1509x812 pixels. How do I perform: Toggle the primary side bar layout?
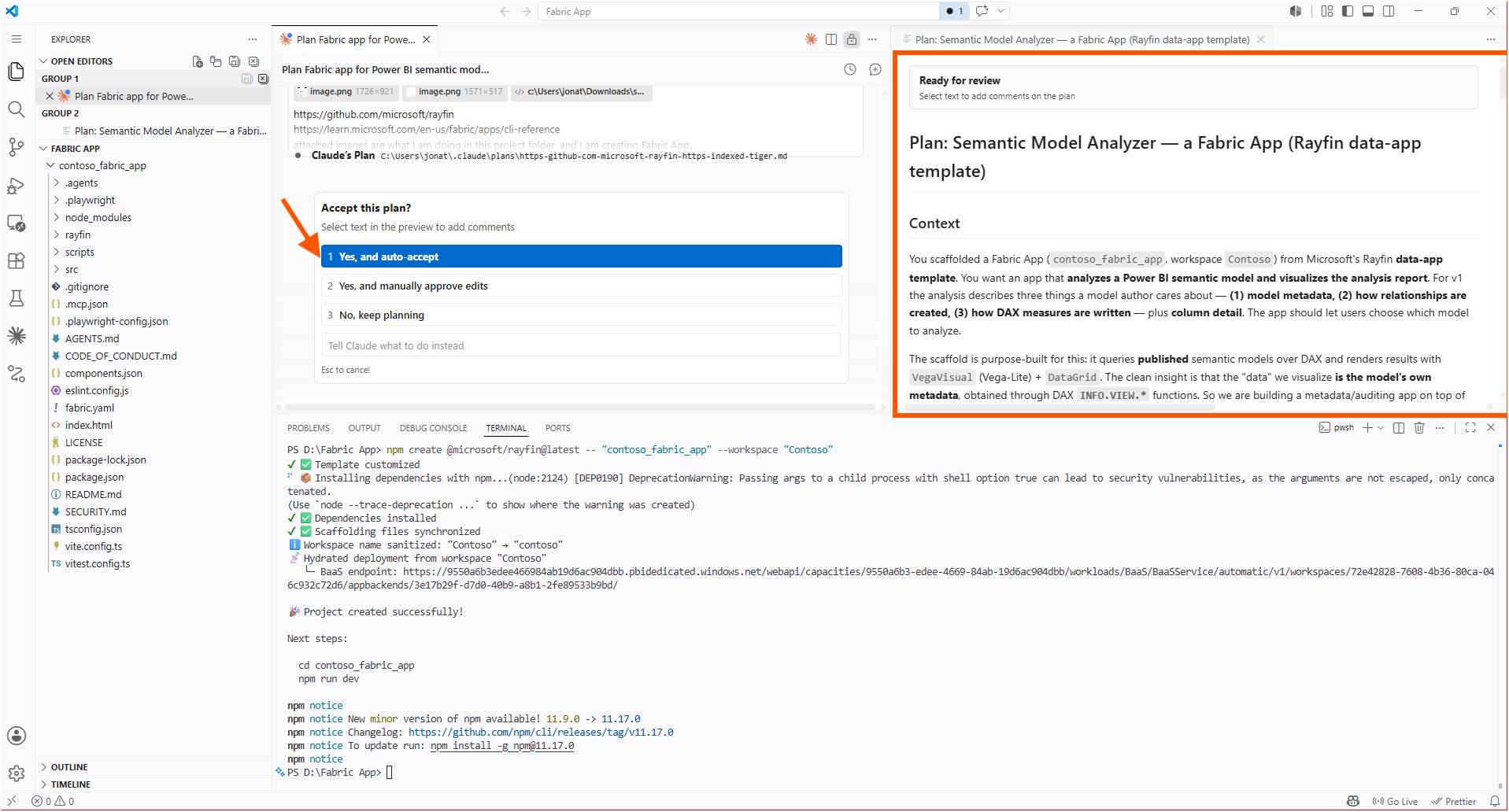click(x=1348, y=11)
